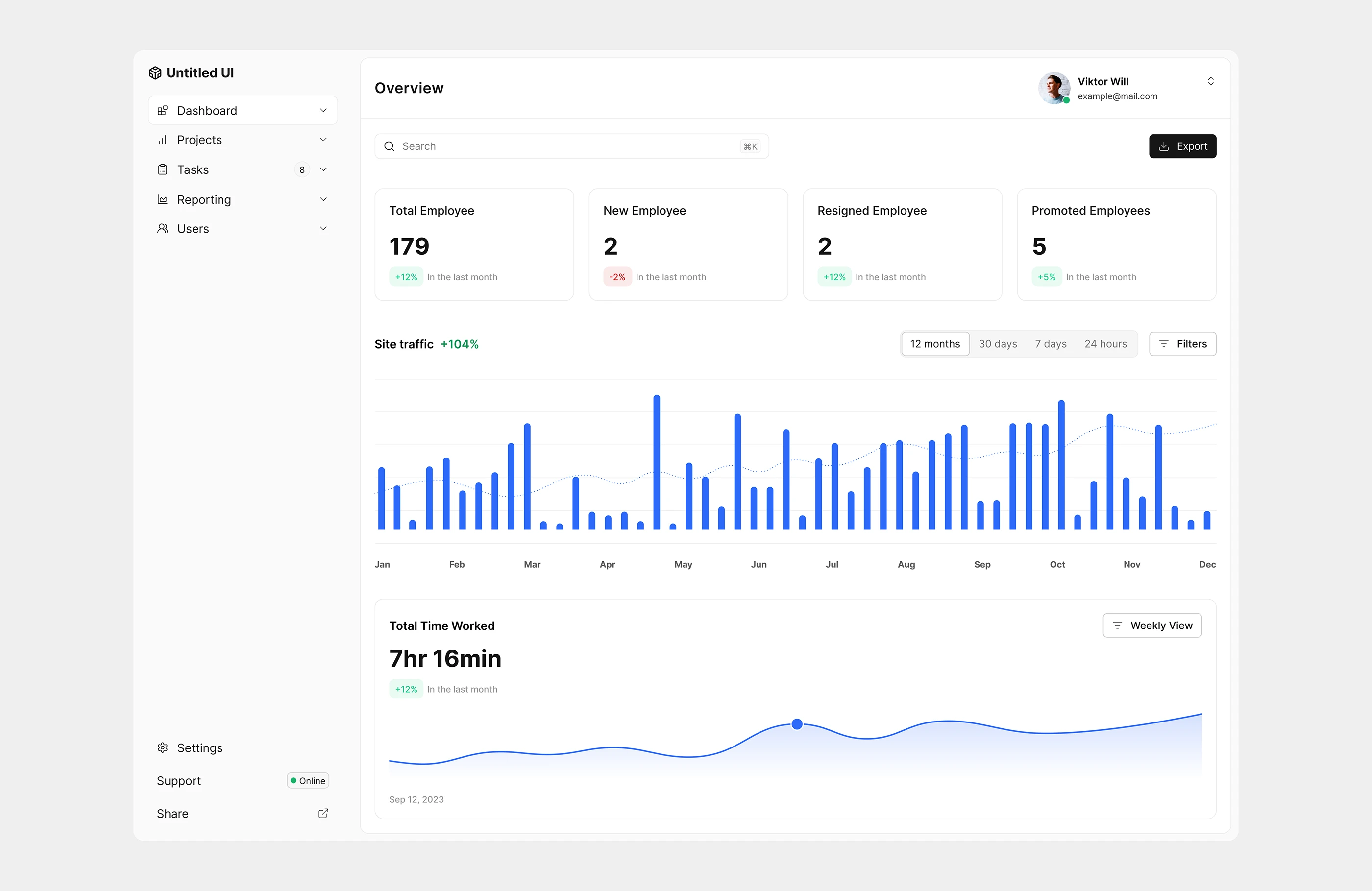Image resolution: width=1372 pixels, height=891 pixels.
Task: Click the Sep 12, 2023 date label
Action: click(x=416, y=799)
